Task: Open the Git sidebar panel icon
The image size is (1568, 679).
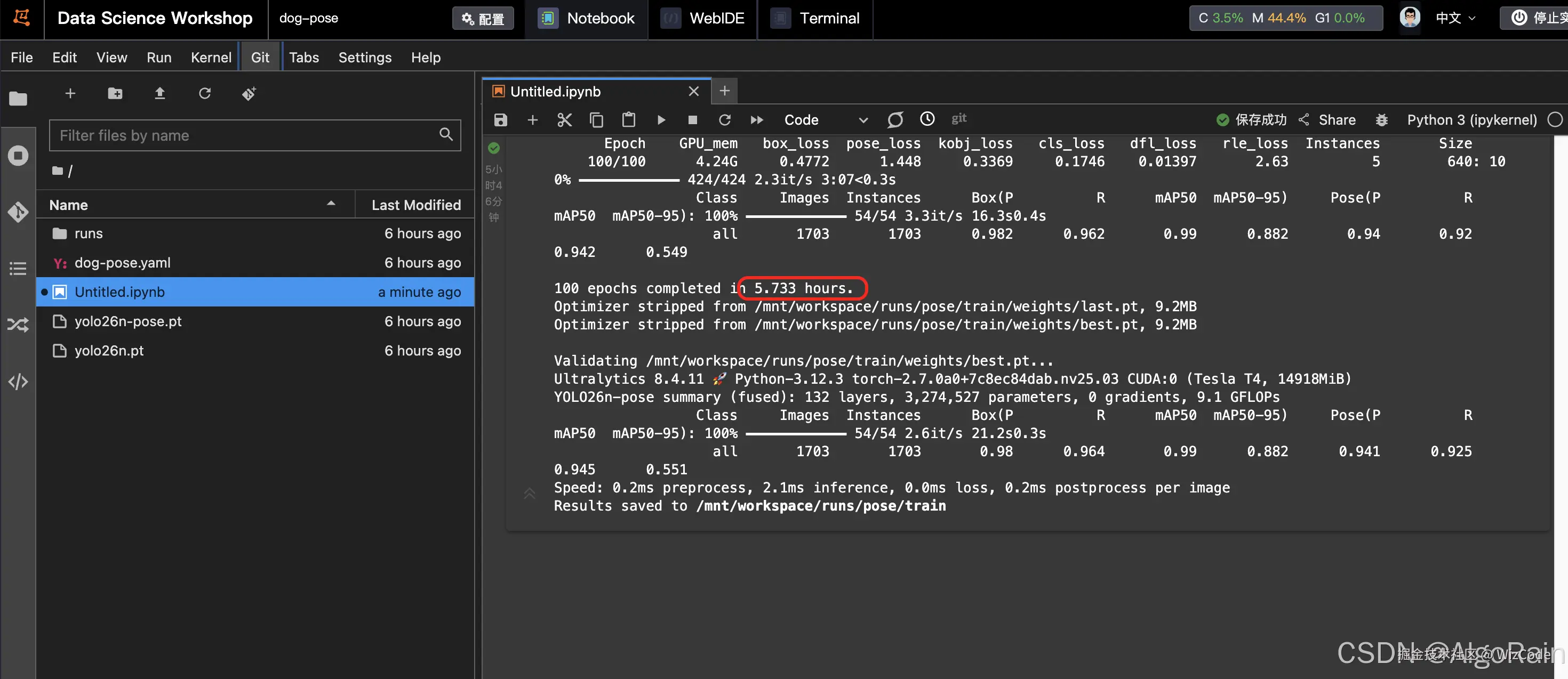Action: point(18,212)
